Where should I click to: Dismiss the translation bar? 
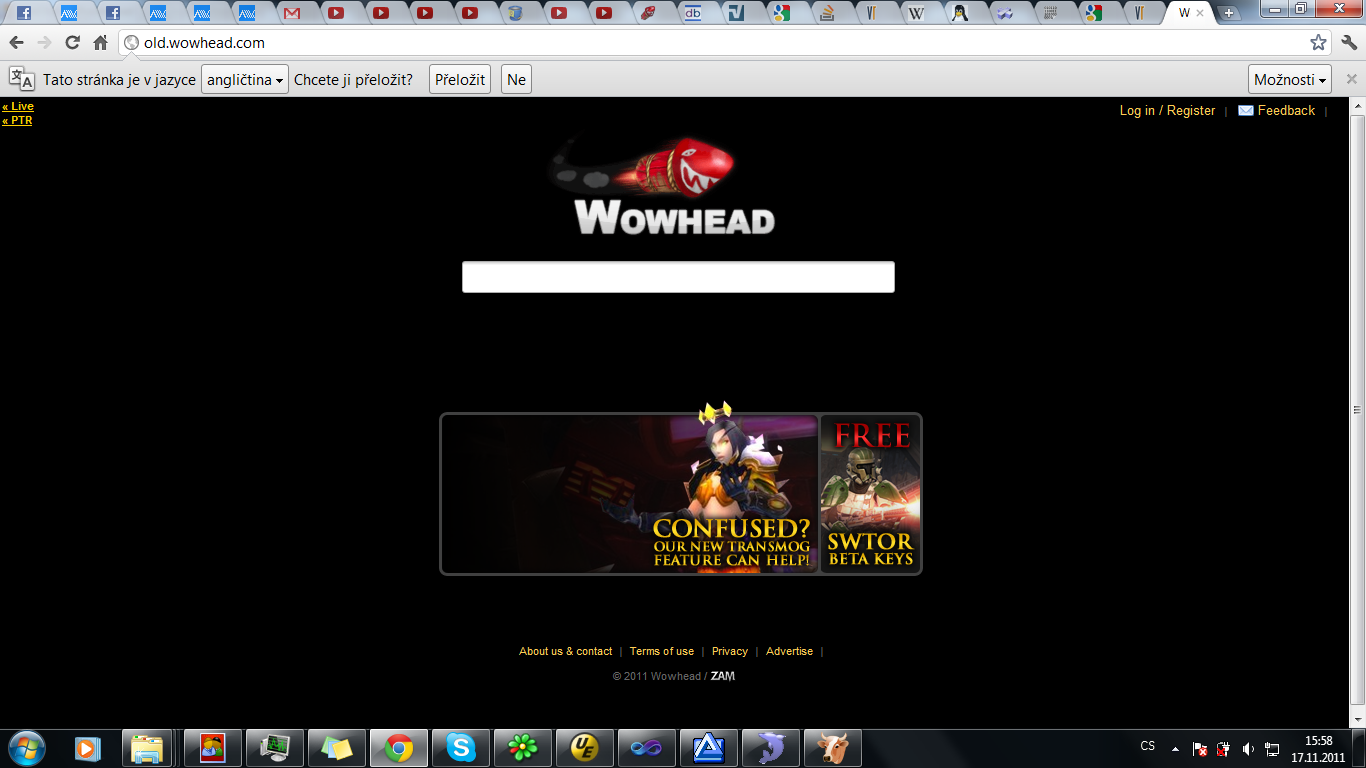[x=1351, y=79]
